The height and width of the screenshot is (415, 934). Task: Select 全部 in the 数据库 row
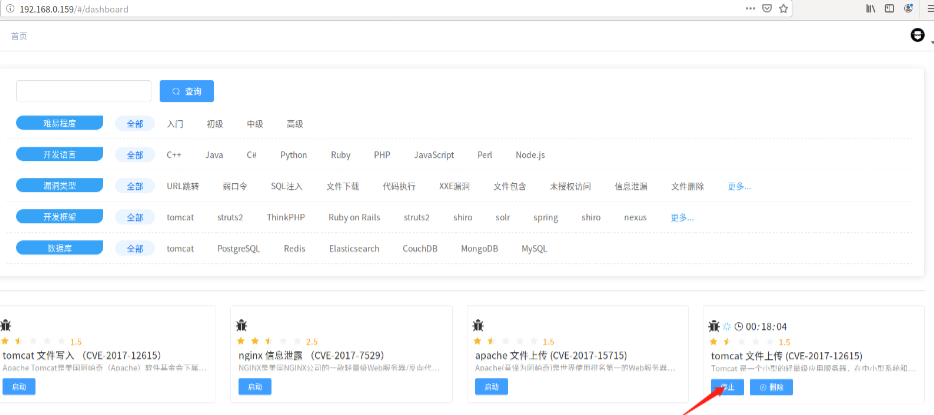tap(134, 248)
